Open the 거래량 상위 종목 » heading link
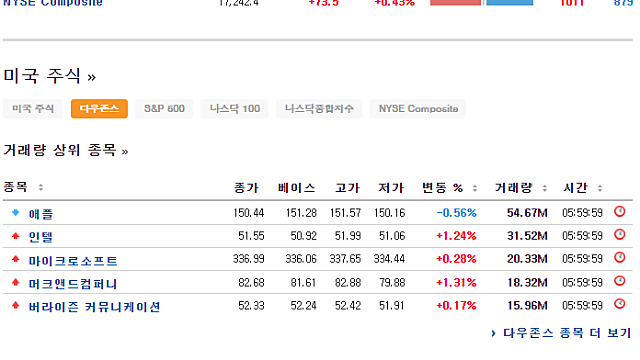This screenshot has height=360, width=640. click(66, 150)
